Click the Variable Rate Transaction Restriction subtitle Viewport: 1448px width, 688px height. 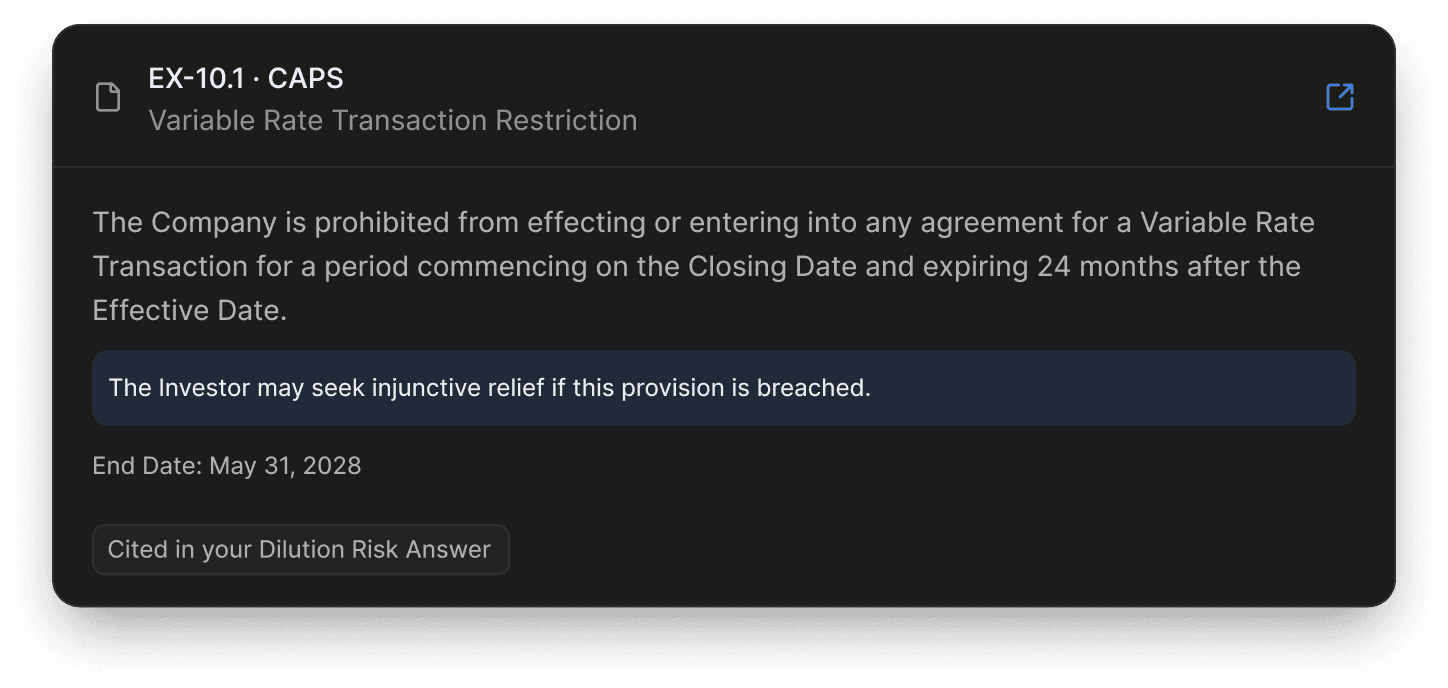click(x=393, y=120)
